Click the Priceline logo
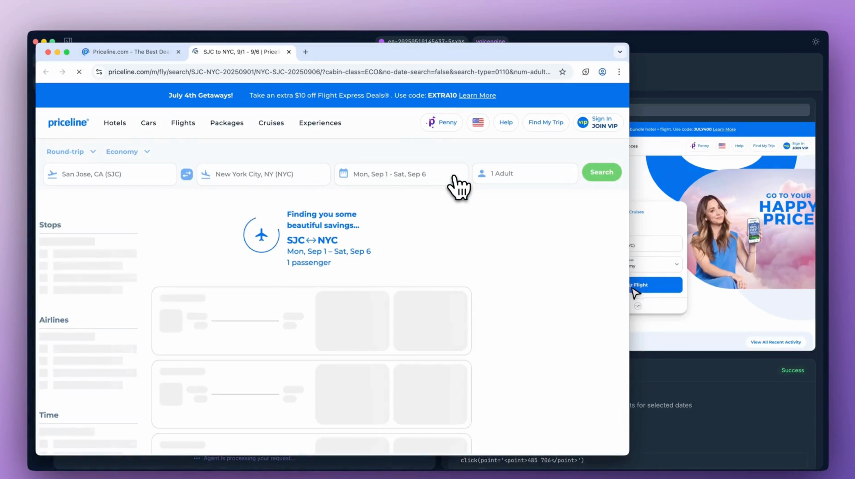Screen dimensions: 855x479 click(x=68, y=123)
